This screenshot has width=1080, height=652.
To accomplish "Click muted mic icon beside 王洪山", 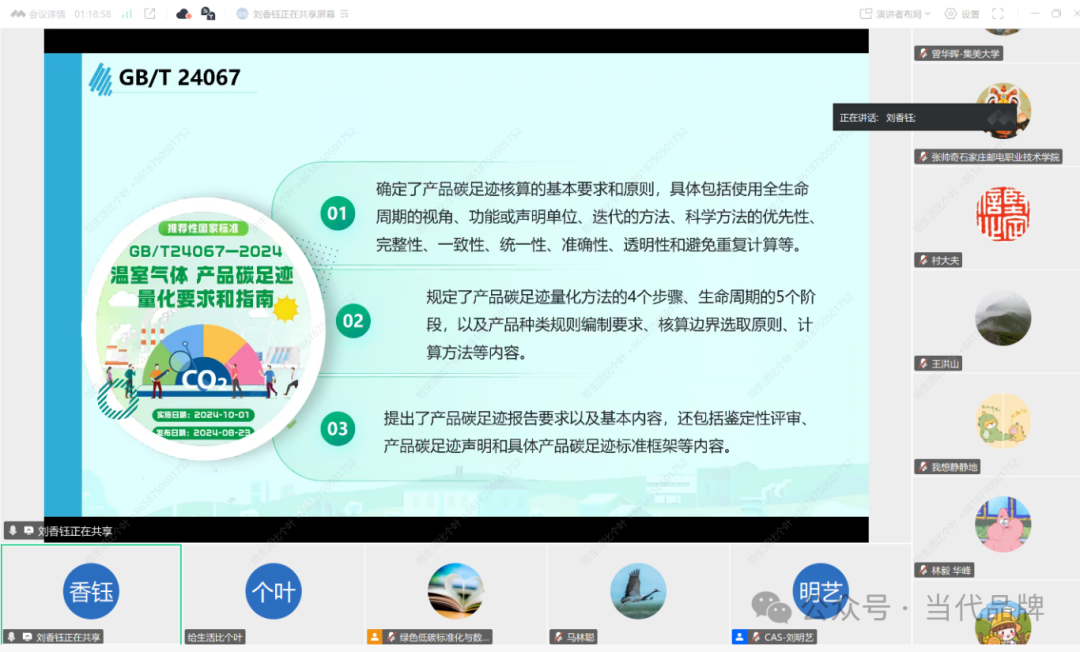I will pos(924,364).
